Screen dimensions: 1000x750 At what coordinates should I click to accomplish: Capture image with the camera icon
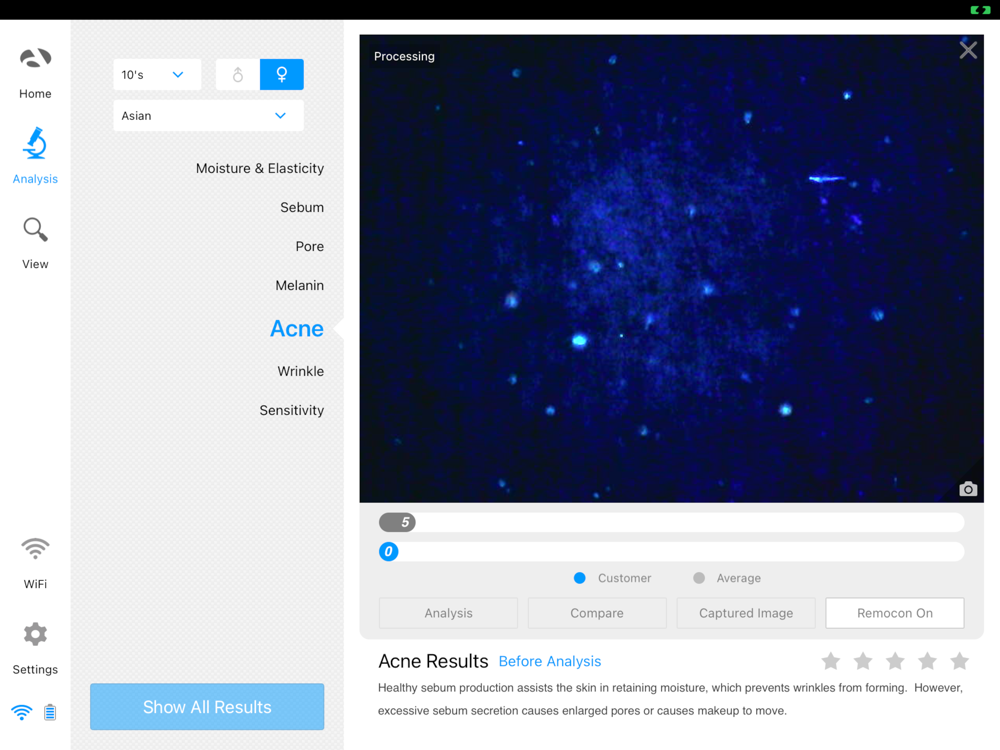968,489
